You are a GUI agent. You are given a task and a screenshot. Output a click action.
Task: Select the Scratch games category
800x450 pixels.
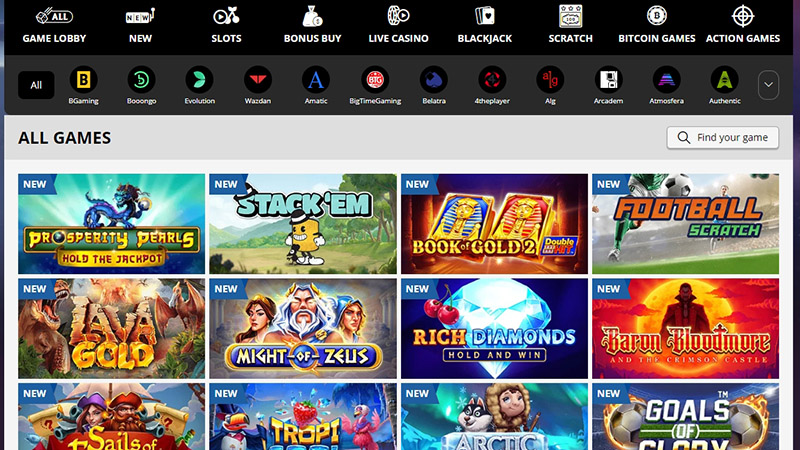[570, 26]
